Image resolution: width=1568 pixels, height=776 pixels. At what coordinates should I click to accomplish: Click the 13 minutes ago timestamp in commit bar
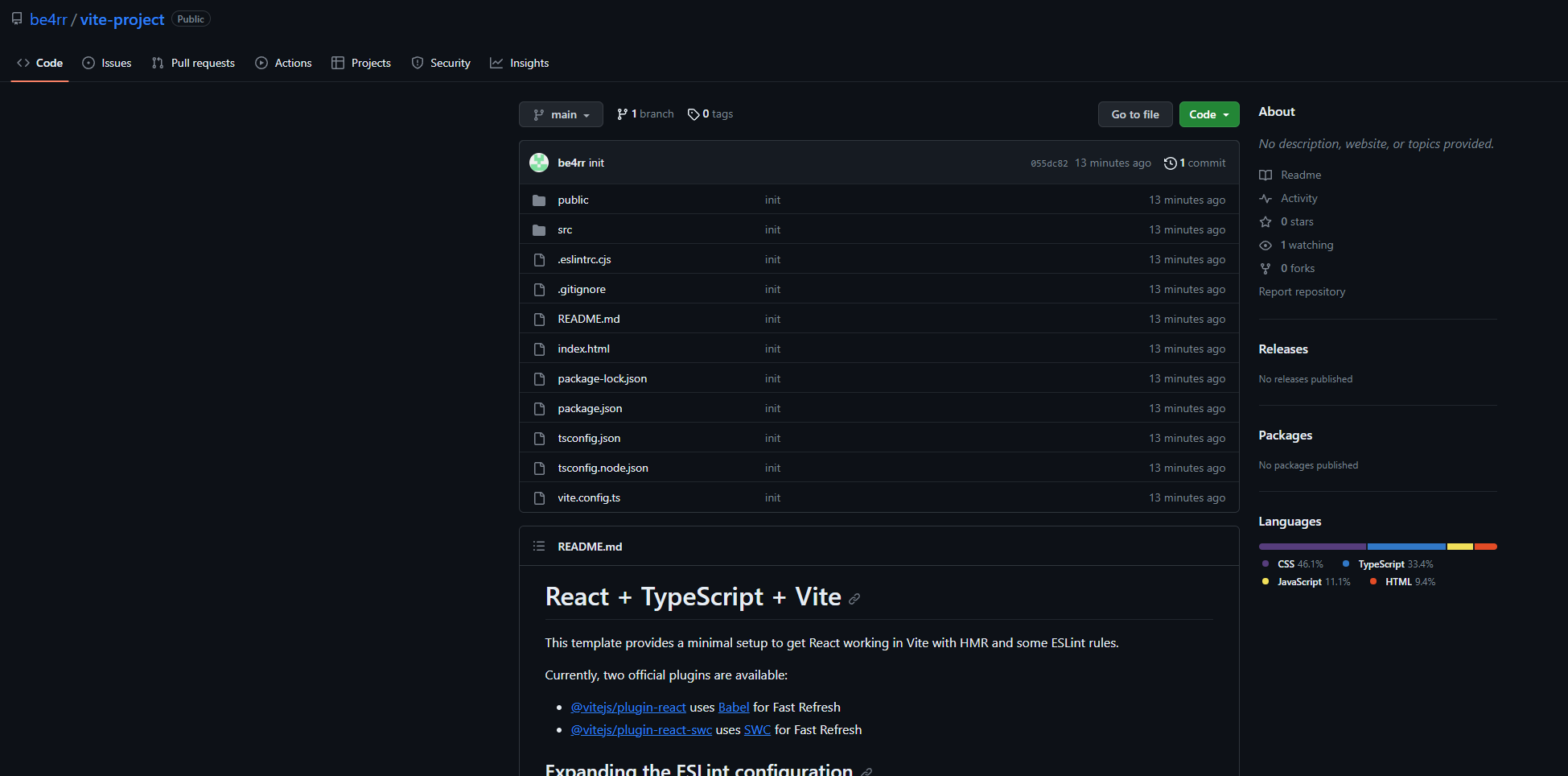point(1113,163)
